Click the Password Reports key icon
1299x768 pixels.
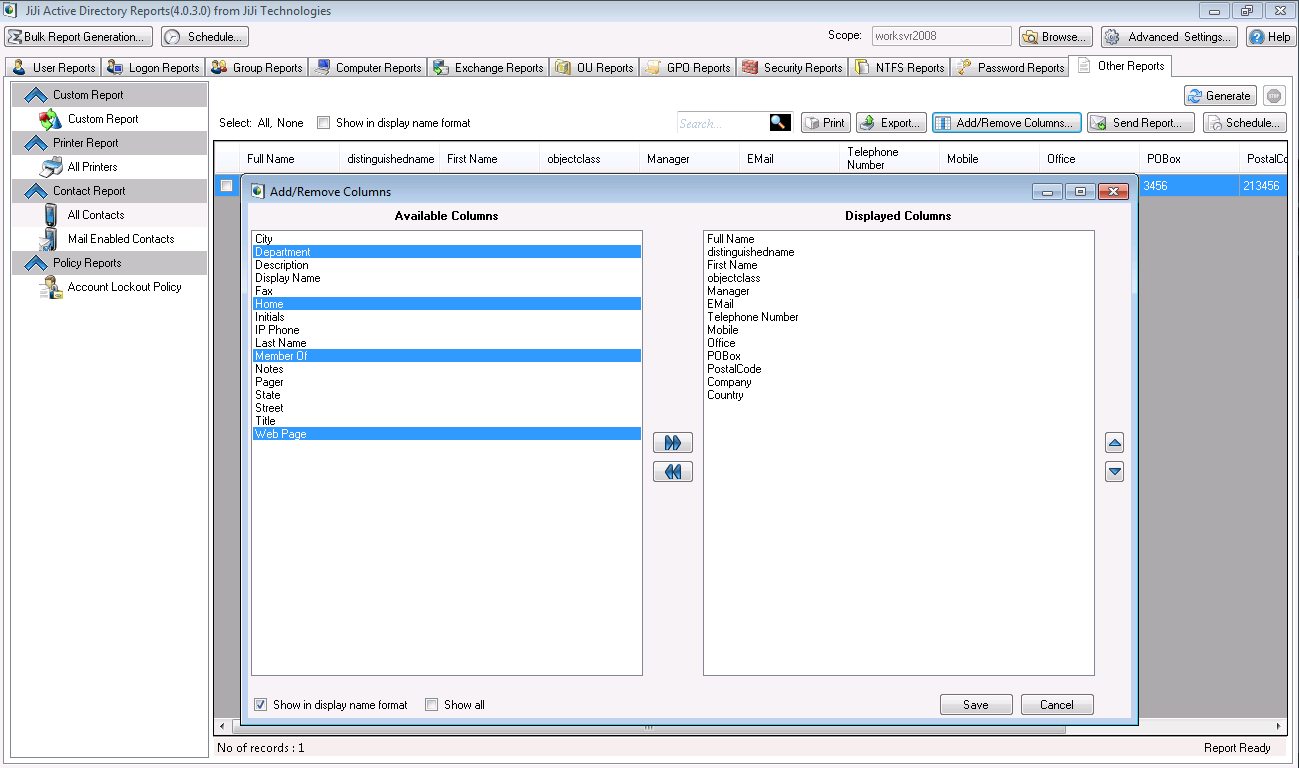pos(964,68)
